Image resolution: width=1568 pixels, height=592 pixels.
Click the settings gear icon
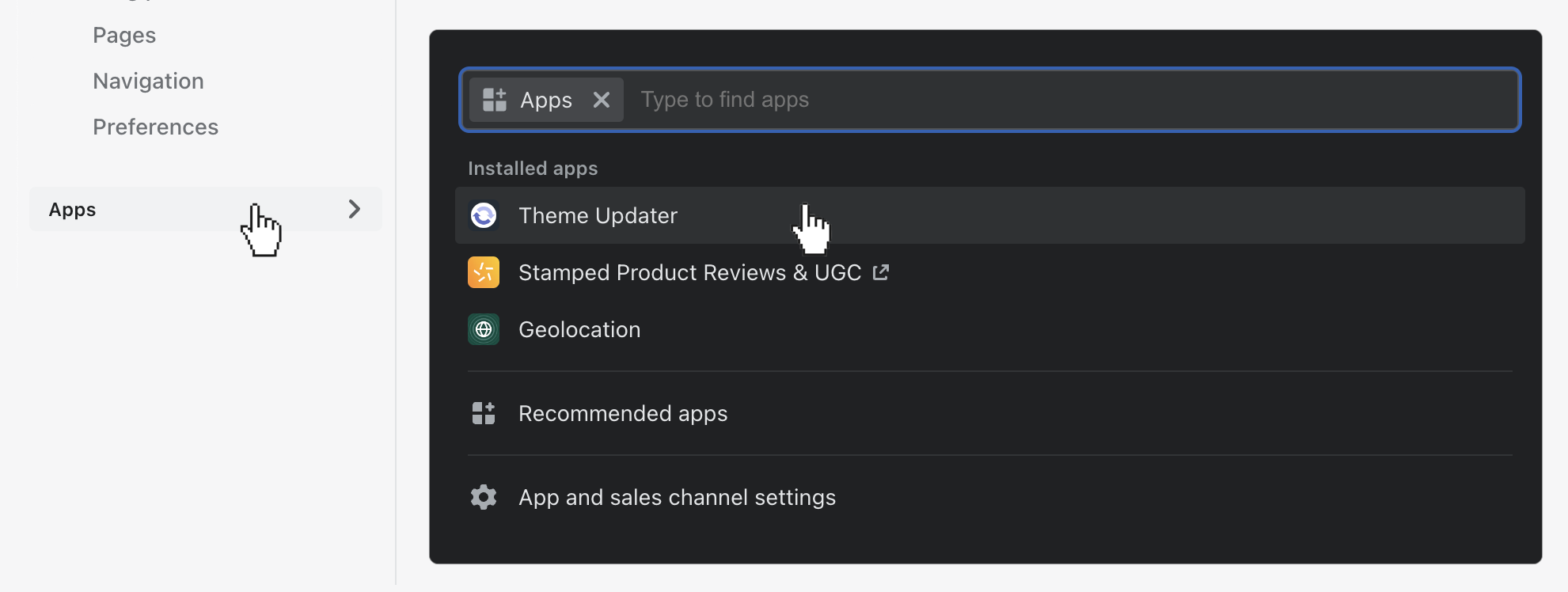click(x=484, y=497)
